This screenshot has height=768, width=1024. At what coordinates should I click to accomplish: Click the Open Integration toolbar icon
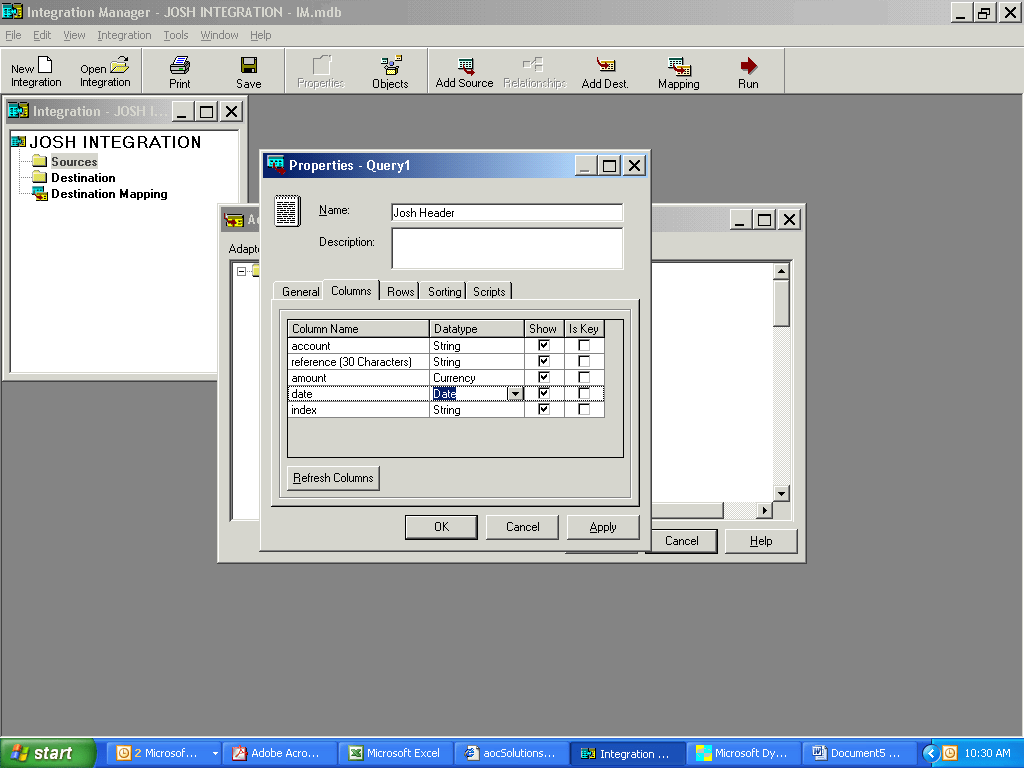104,70
